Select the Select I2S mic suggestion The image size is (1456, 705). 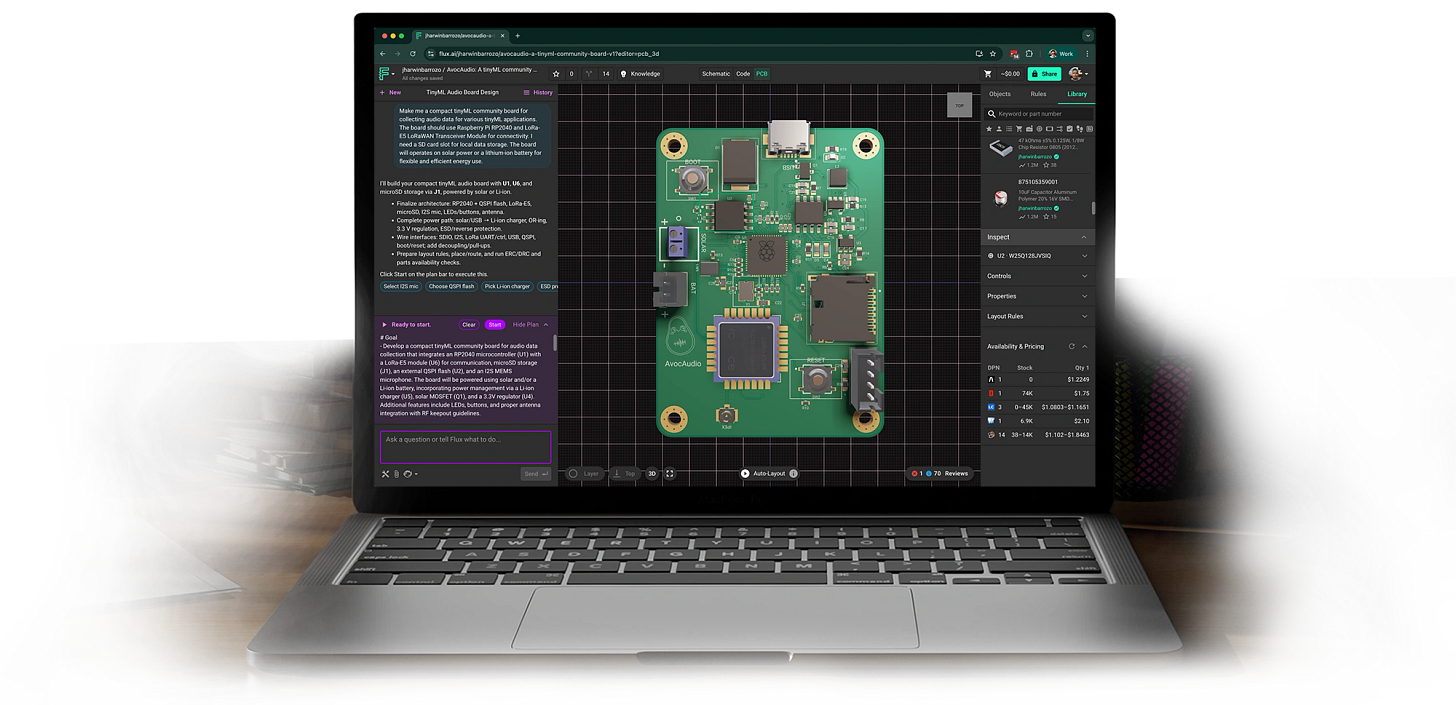[401, 286]
